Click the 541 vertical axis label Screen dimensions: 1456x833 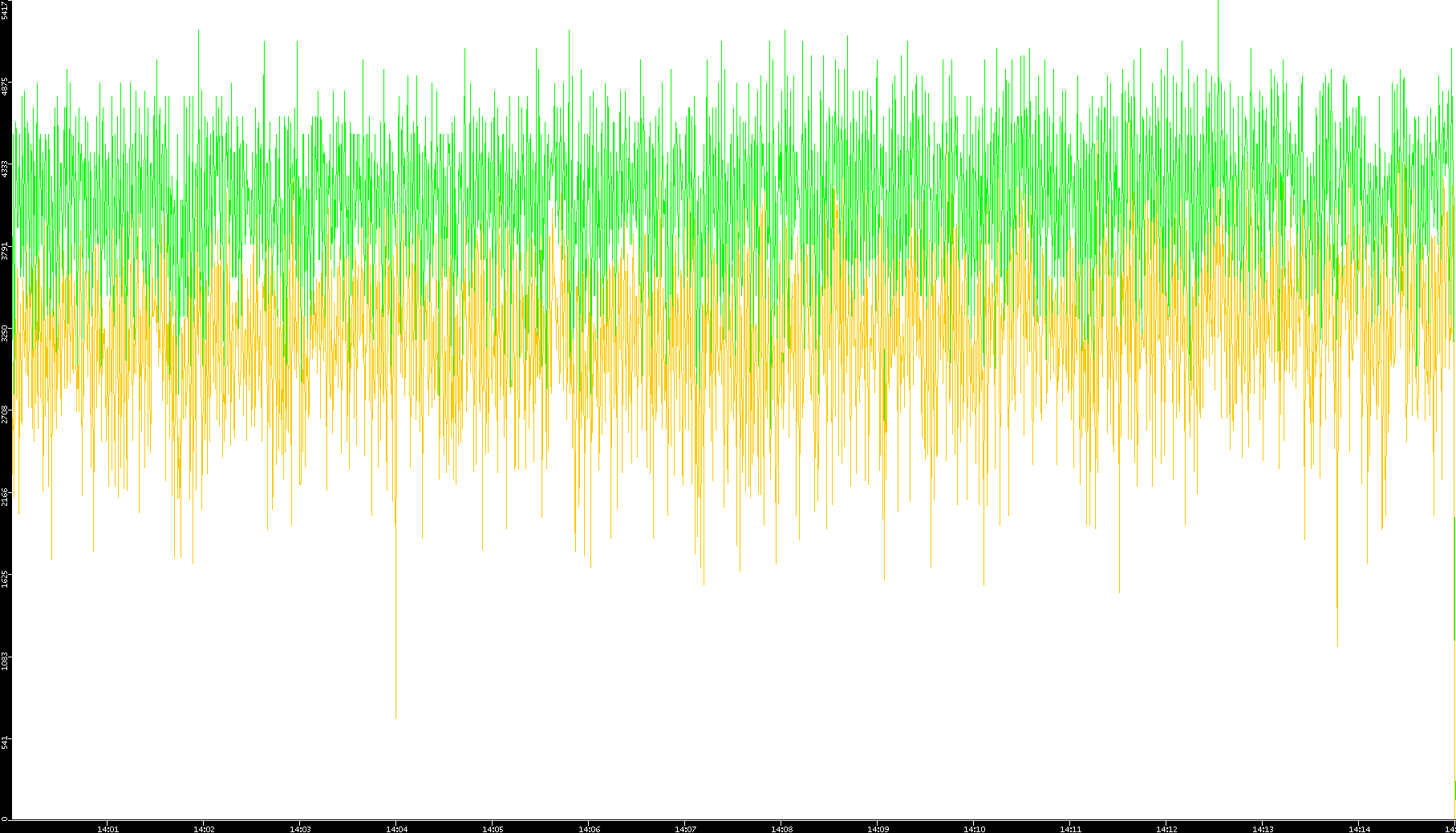5,742
